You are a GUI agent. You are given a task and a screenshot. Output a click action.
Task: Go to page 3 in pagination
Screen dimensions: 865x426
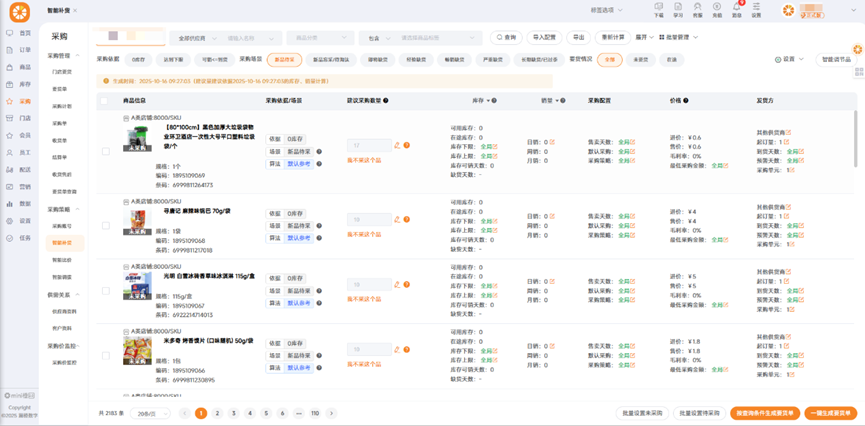click(234, 413)
